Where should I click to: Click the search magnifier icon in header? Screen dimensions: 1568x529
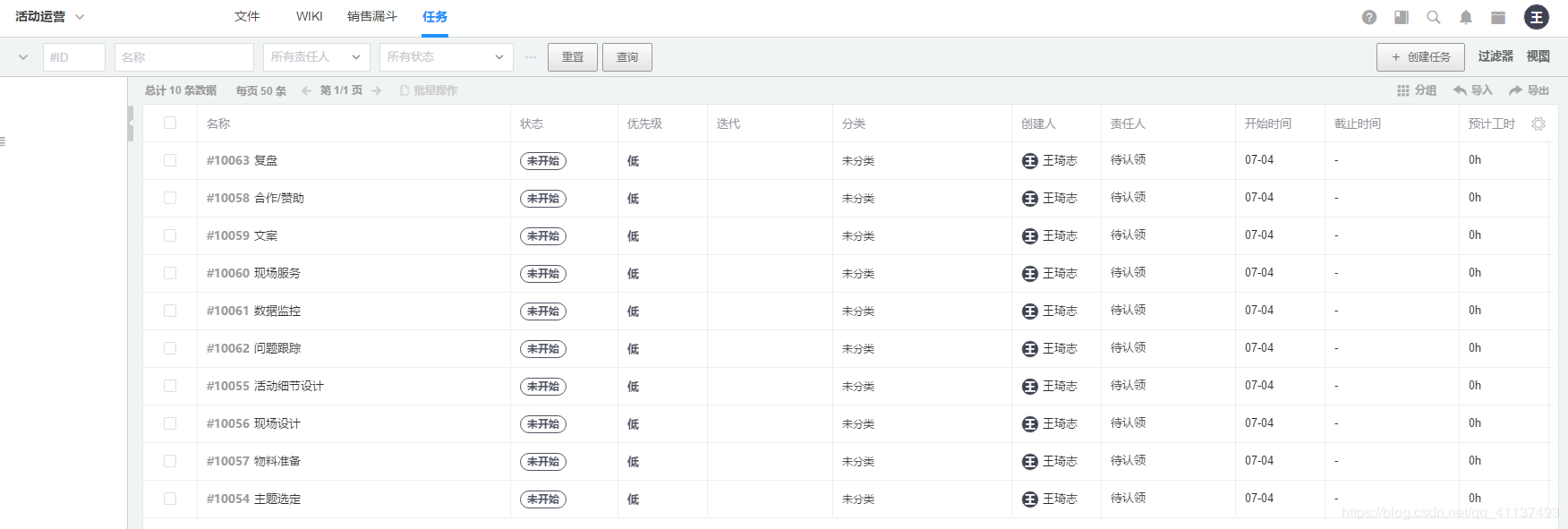click(x=1434, y=17)
